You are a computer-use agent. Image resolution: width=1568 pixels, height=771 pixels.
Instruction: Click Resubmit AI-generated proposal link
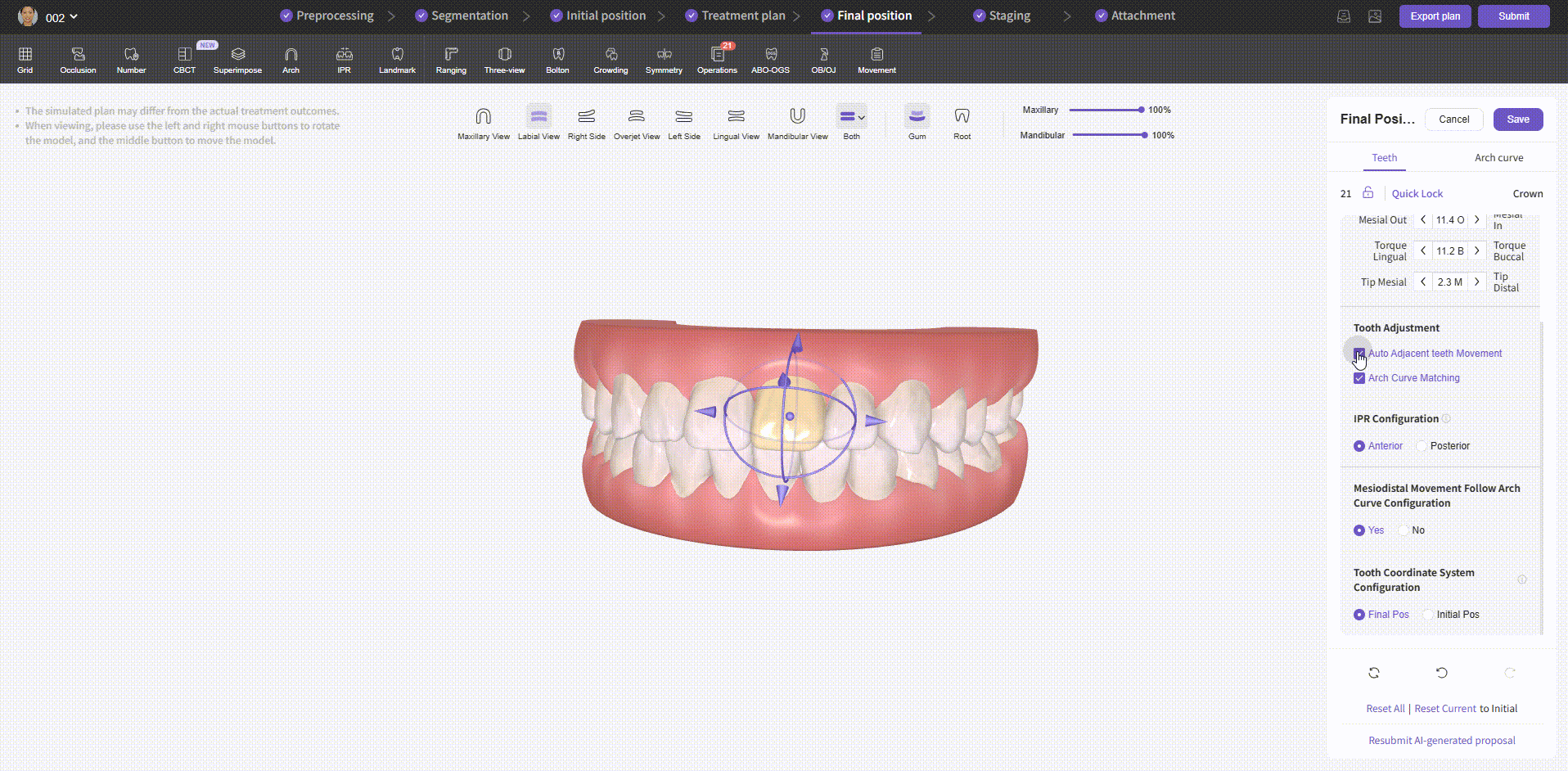click(1441, 741)
